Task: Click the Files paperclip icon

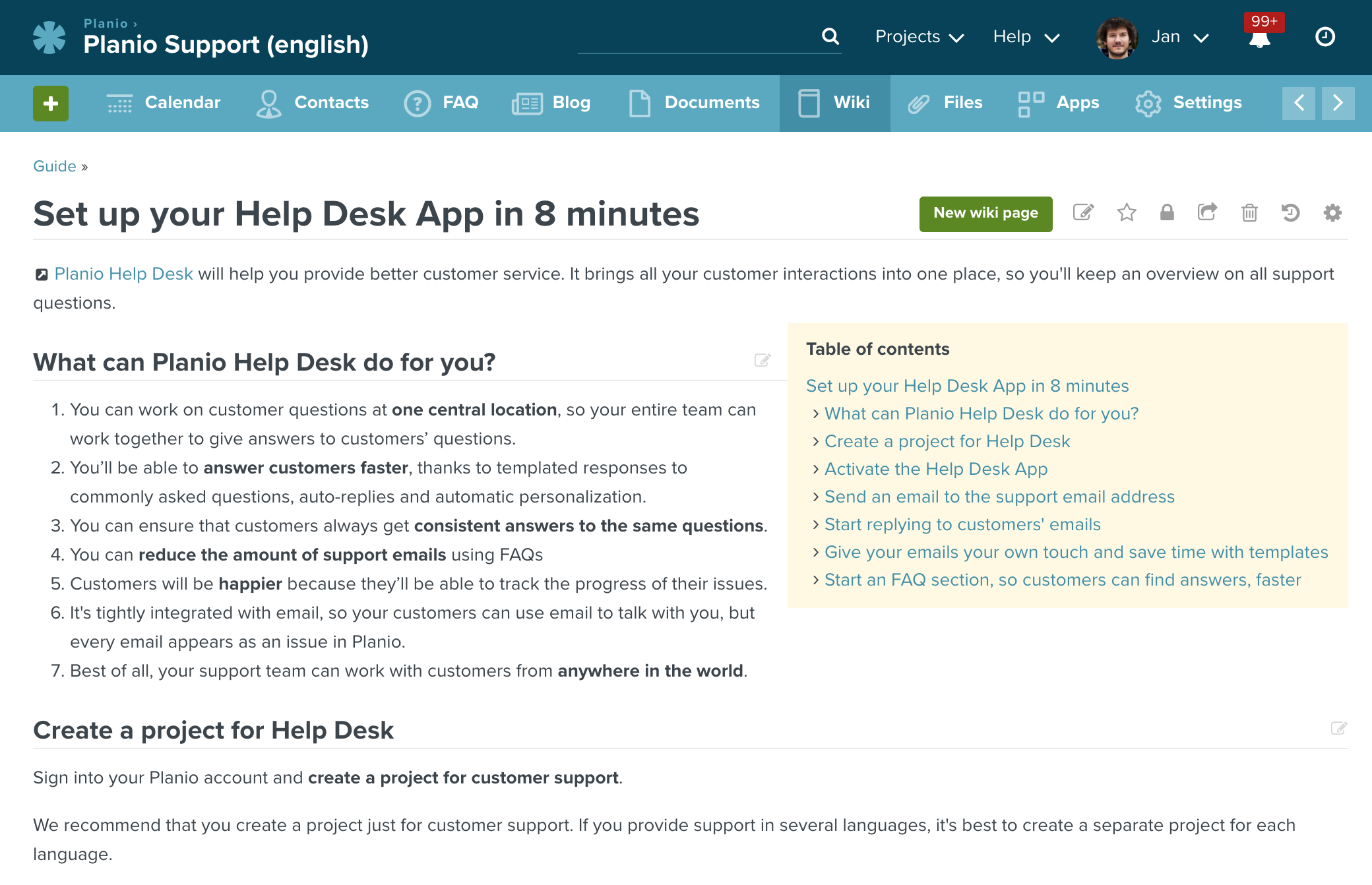Action: pyautogui.click(x=918, y=104)
